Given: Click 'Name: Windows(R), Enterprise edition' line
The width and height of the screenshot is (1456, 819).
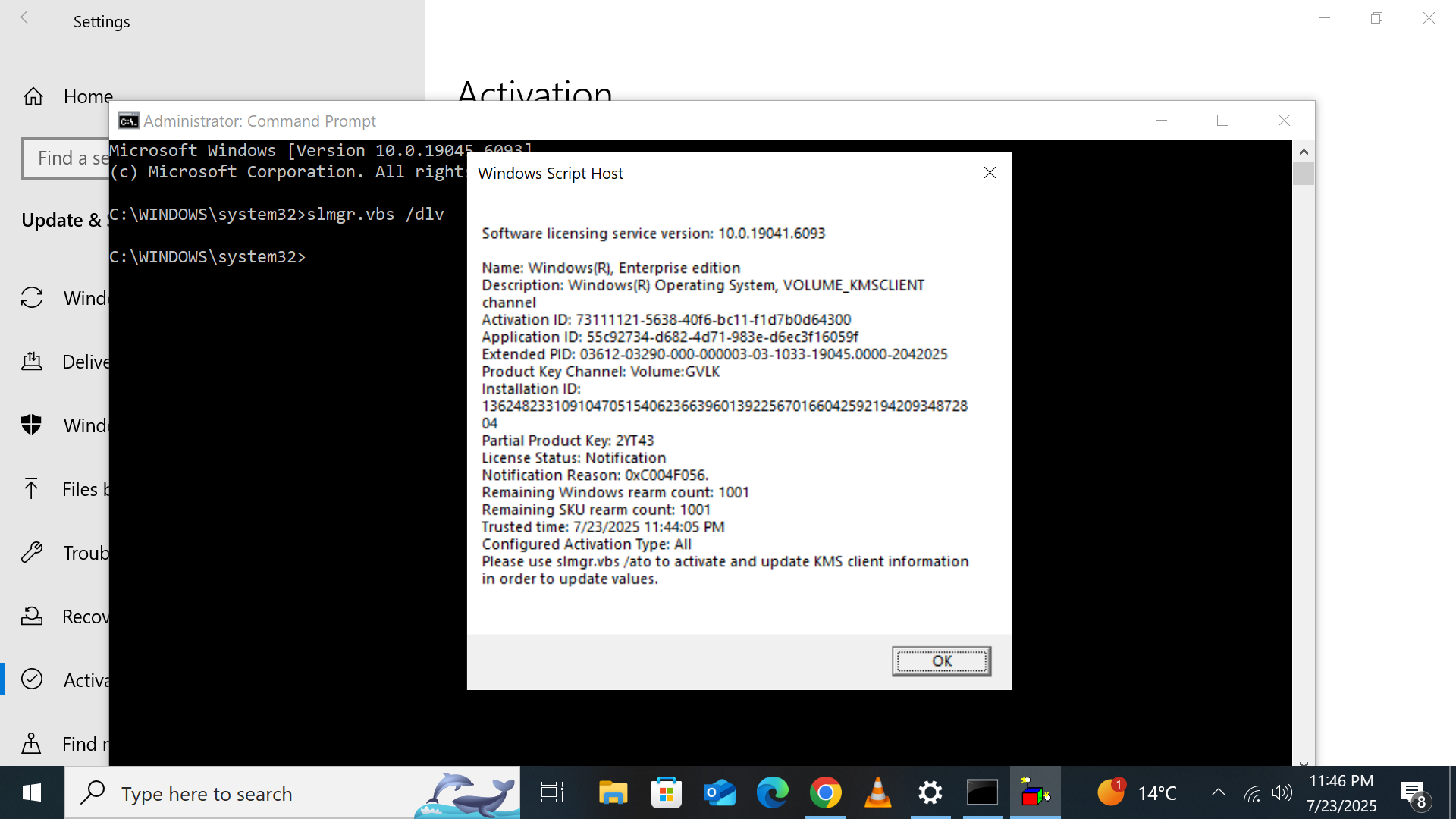Looking at the screenshot, I should point(610,268).
